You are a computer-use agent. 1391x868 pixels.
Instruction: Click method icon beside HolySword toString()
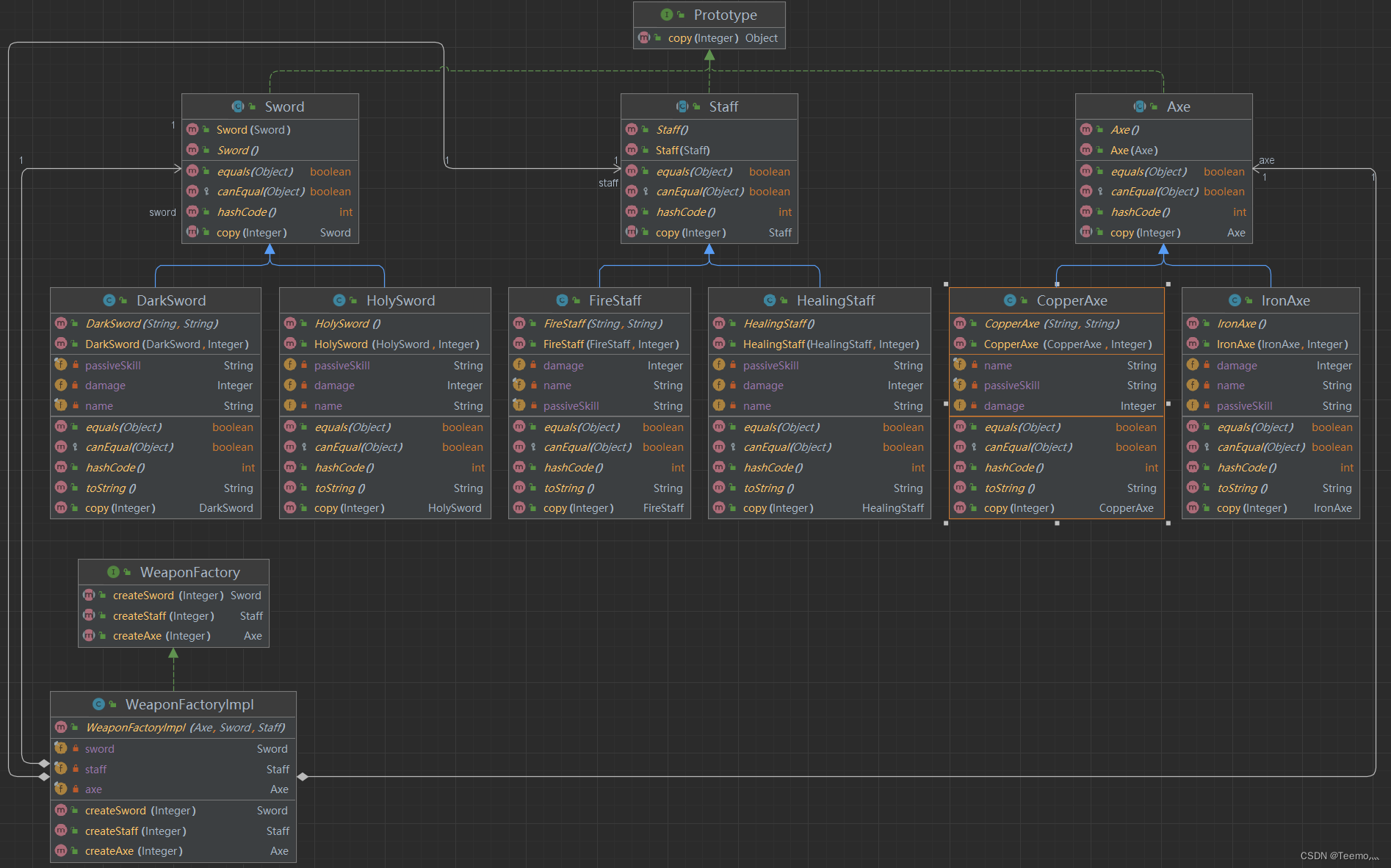290,488
